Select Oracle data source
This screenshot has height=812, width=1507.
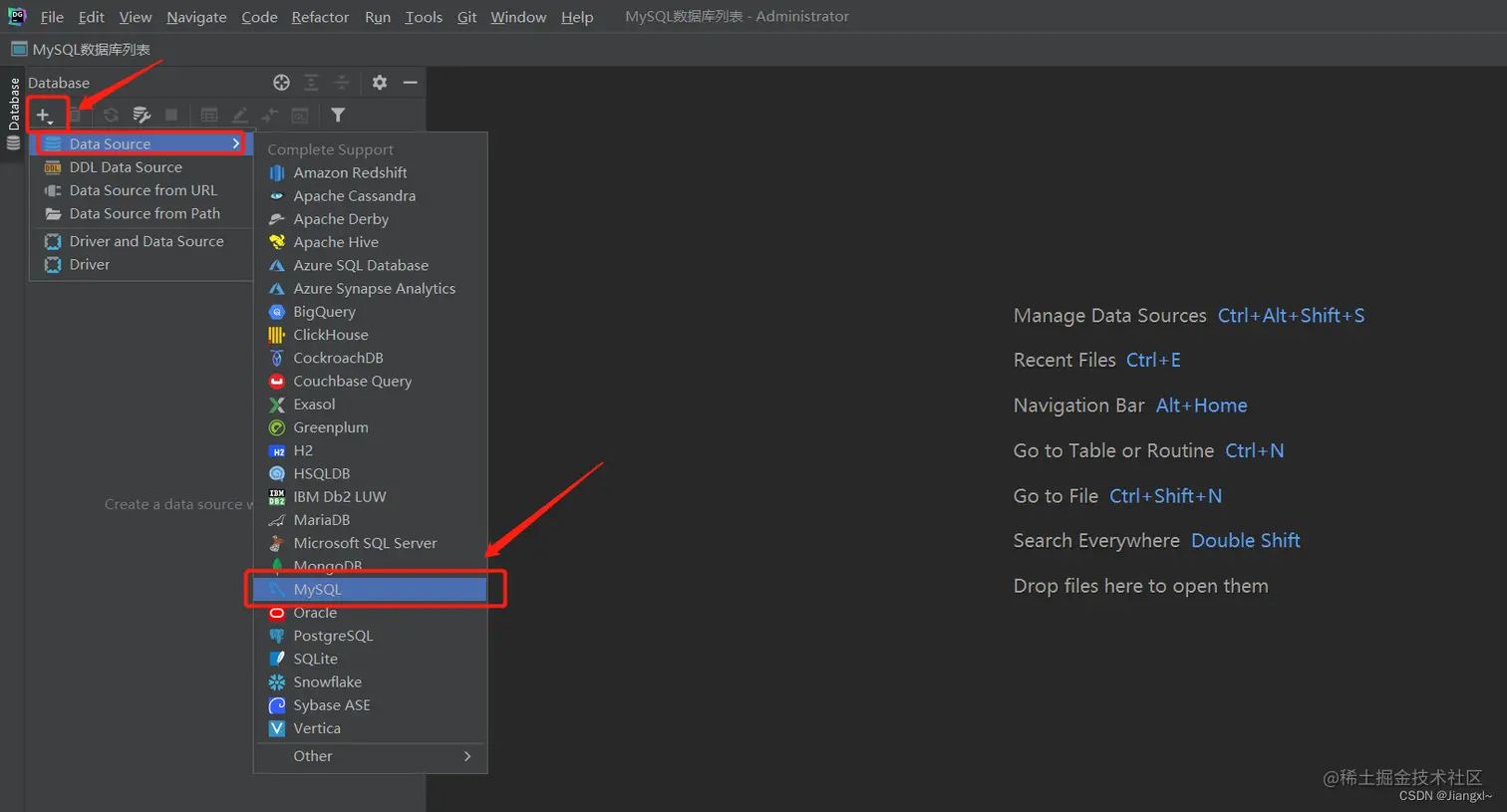(x=370, y=613)
